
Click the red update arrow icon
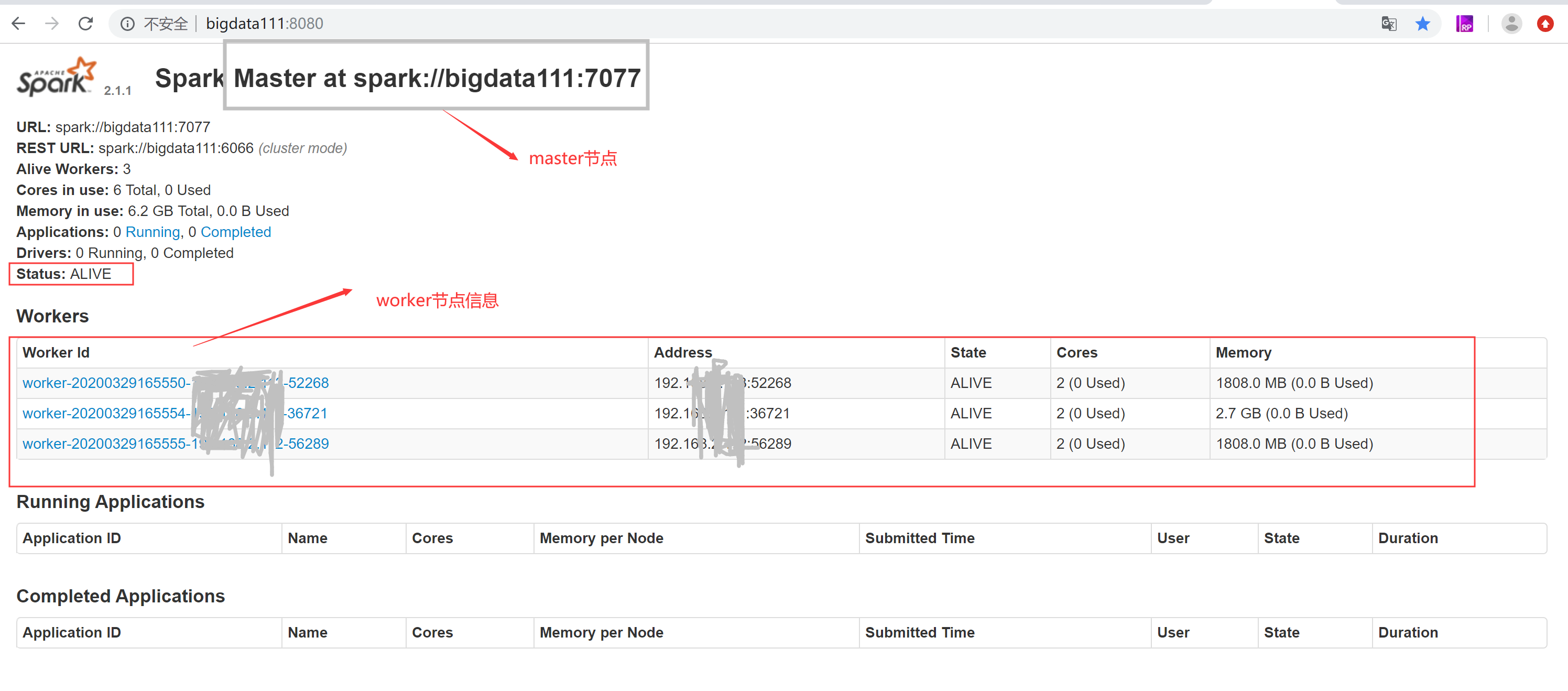1545,24
